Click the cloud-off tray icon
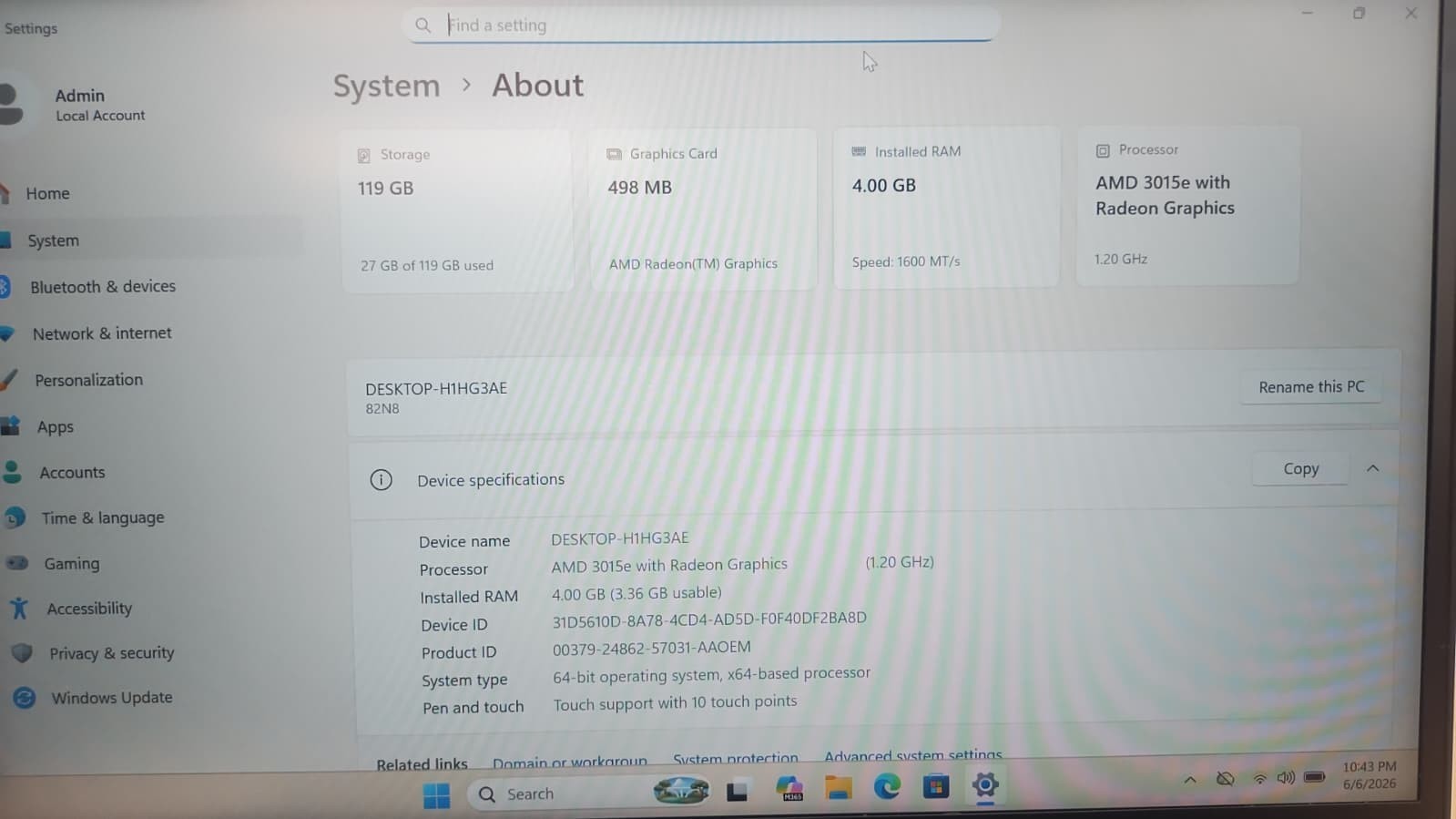1456x819 pixels. point(1226,779)
